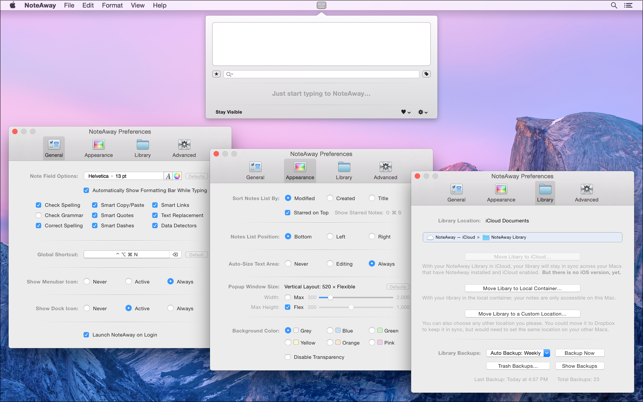Set Show Menubar Icon to Never
Viewport: 643px width, 402px height.
[87, 281]
